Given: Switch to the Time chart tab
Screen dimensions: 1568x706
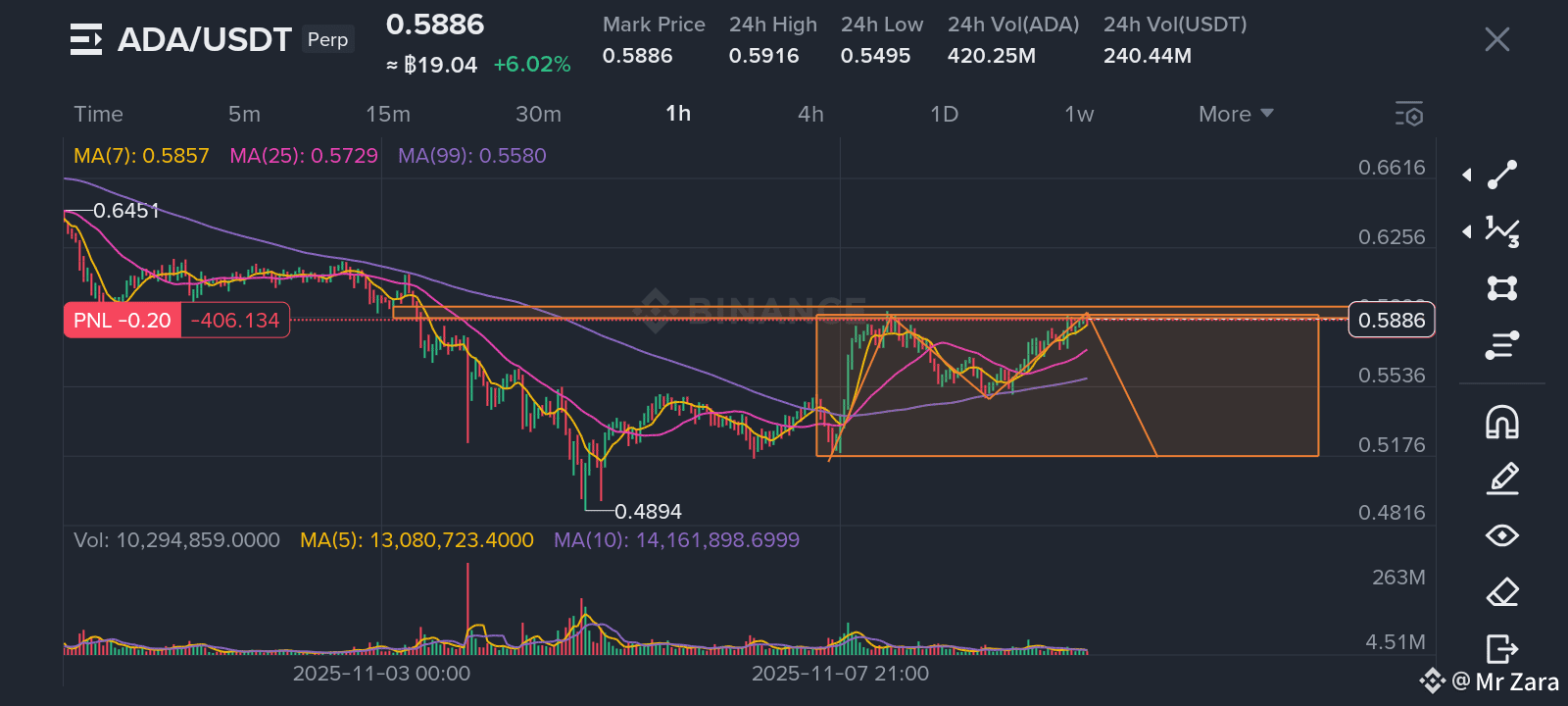Looking at the screenshot, I should (x=99, y=114).
